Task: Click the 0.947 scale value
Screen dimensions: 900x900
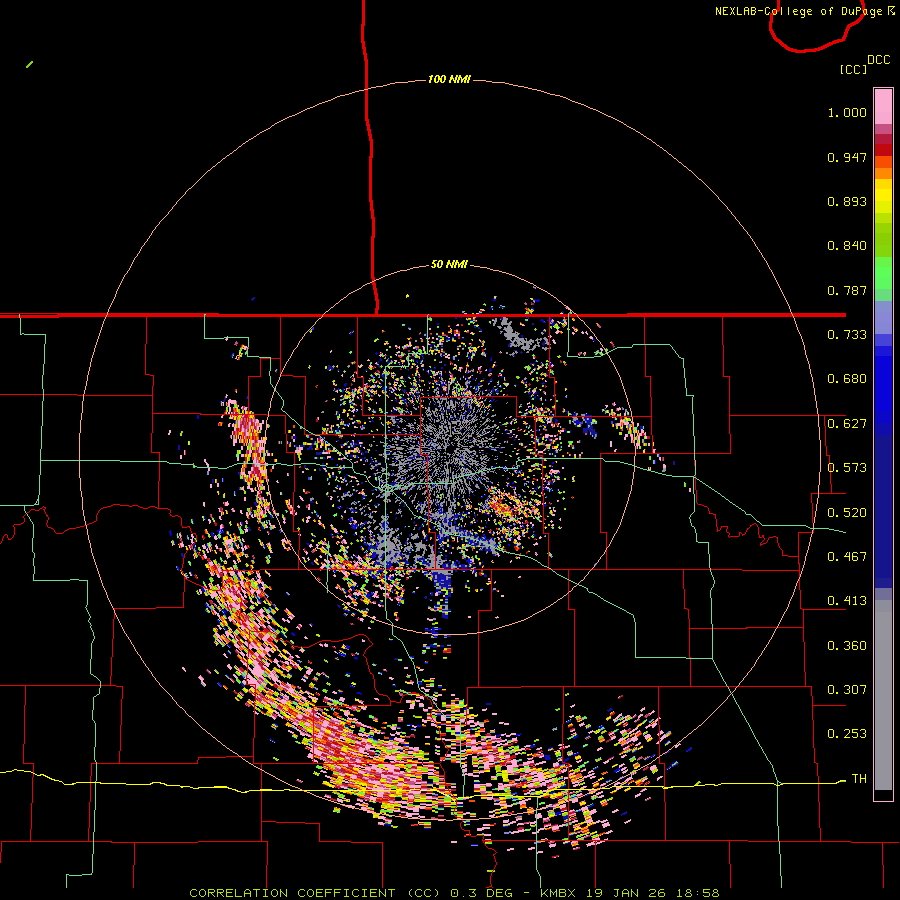Action: pos(847,157)
